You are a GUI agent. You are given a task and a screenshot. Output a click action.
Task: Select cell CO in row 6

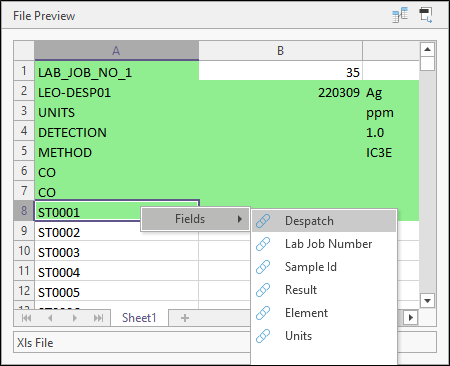pos(117,172)
